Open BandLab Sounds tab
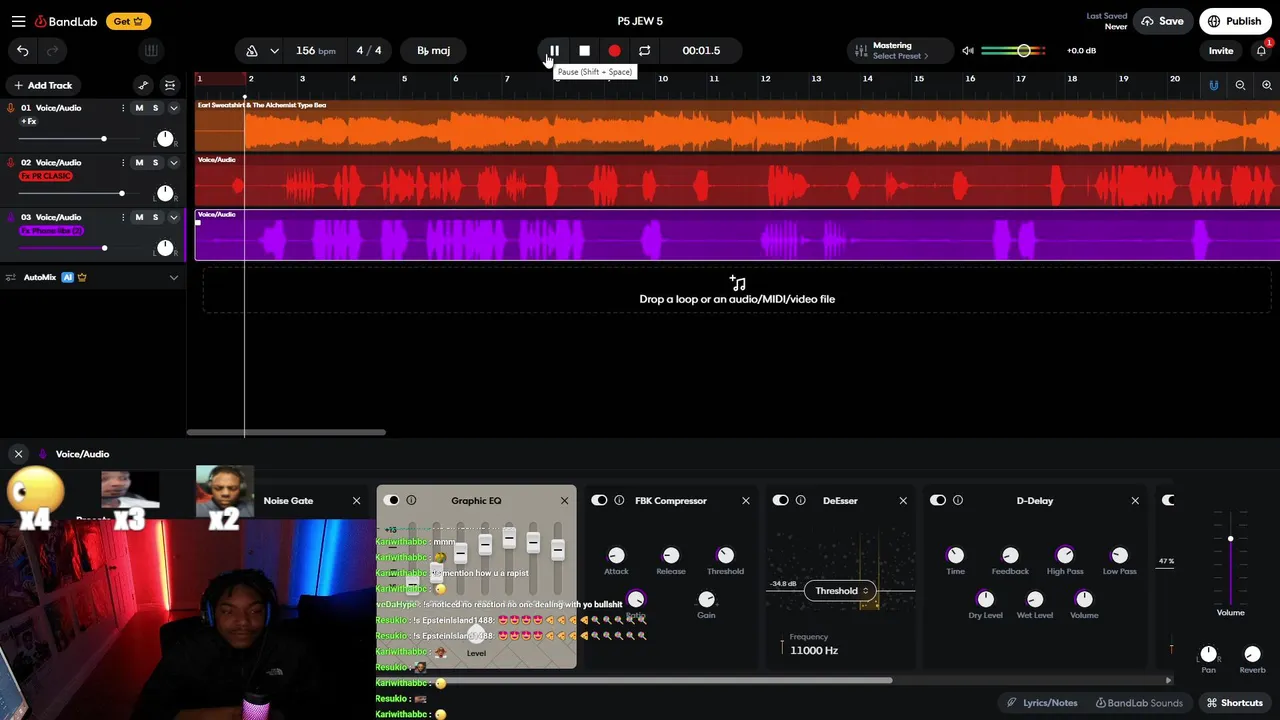Image resolution: width=1280 pixels, height=720 pixels. pos(1139,703)
